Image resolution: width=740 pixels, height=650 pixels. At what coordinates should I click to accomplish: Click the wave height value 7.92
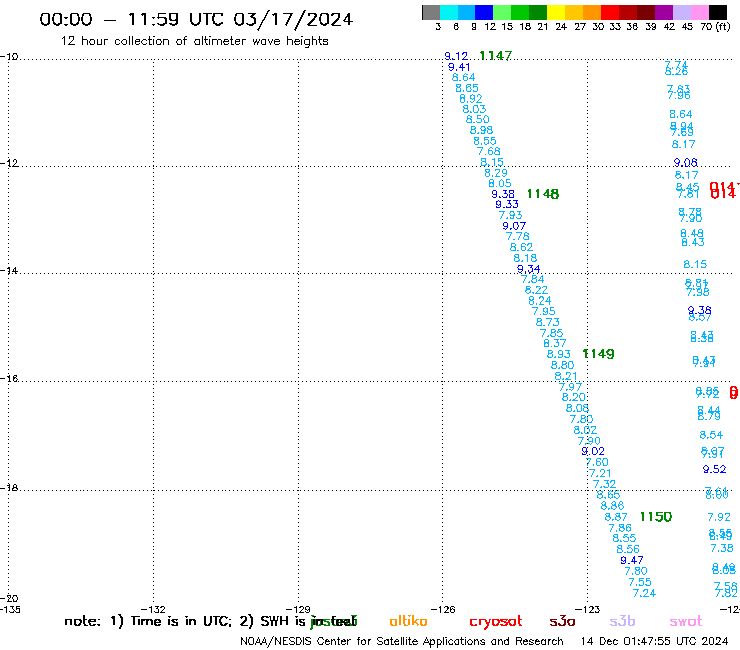click(x=719, y=517)
